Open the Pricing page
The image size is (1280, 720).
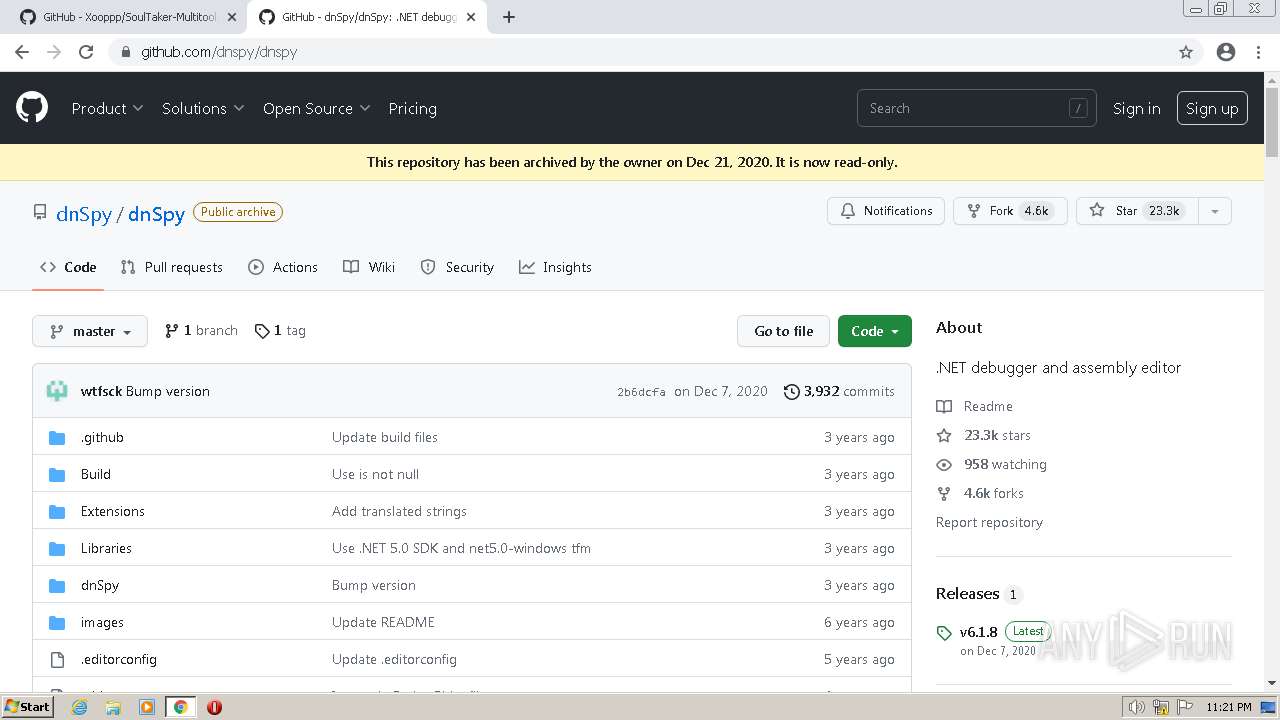[x=412, y=108]
